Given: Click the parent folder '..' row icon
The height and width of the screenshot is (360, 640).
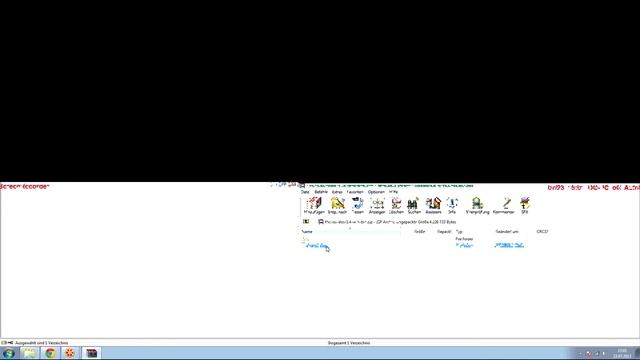Looking at the screenshot, I should pyautogui.click(x=304, y=239).
